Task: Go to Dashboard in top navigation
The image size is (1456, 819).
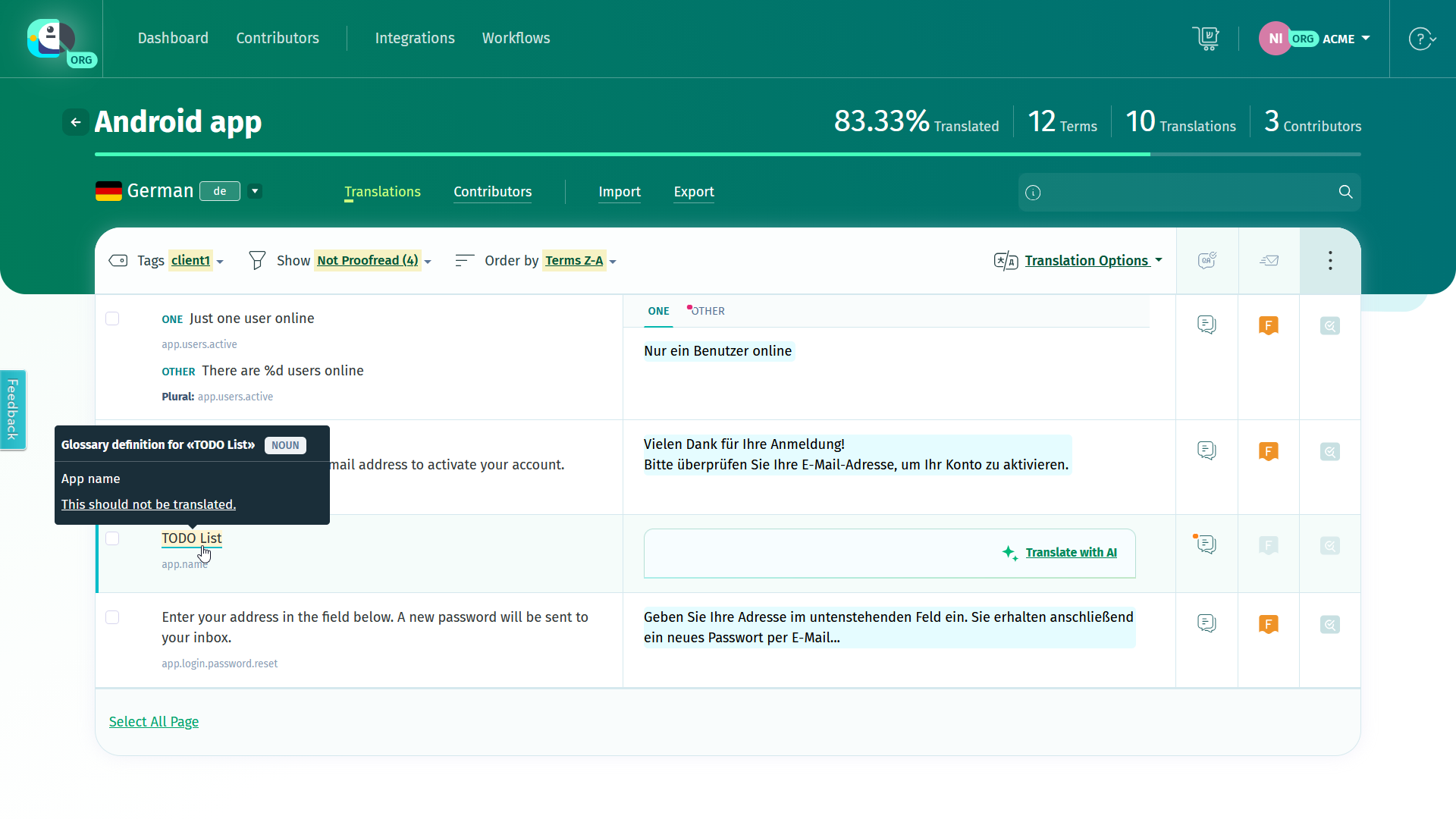Action: point(173,38)
